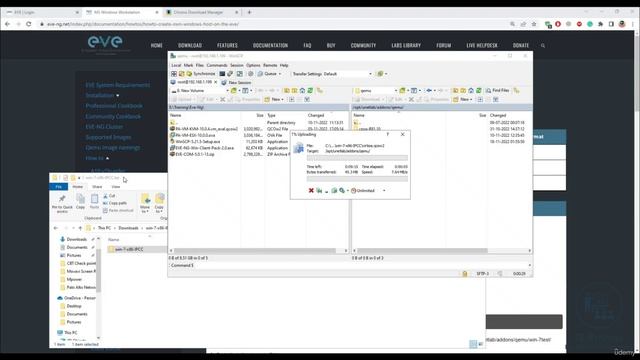The image size is (640, 360).
Task: Open the terminal console icon in WinSCP toolbar
Action: tap(222, 74)
